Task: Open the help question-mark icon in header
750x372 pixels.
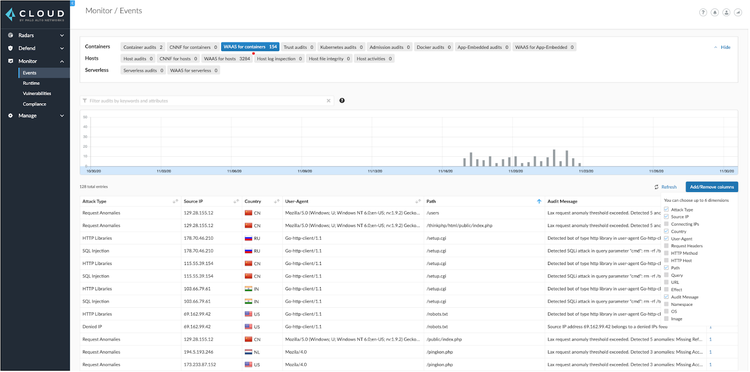Action: 703,13
